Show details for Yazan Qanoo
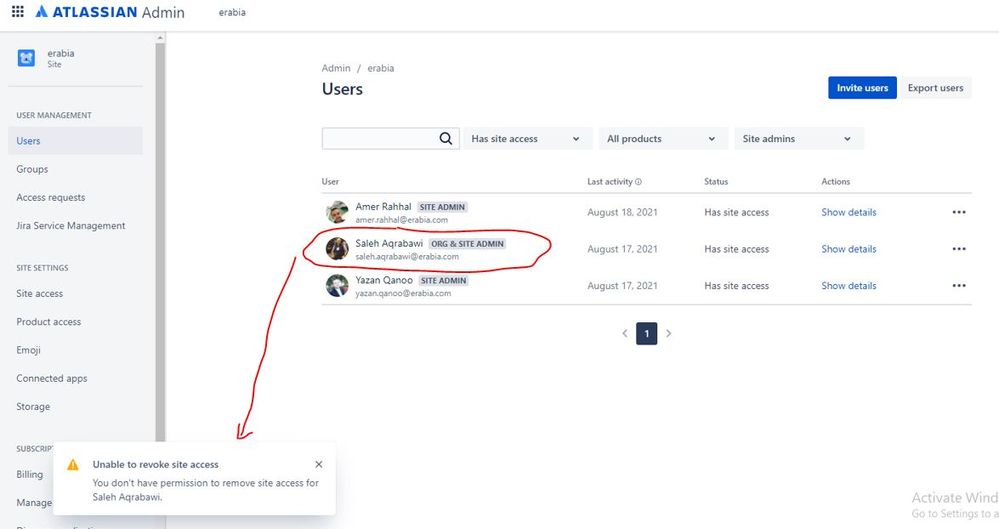This screenshot has height=529, width=999. click(849, 286)
